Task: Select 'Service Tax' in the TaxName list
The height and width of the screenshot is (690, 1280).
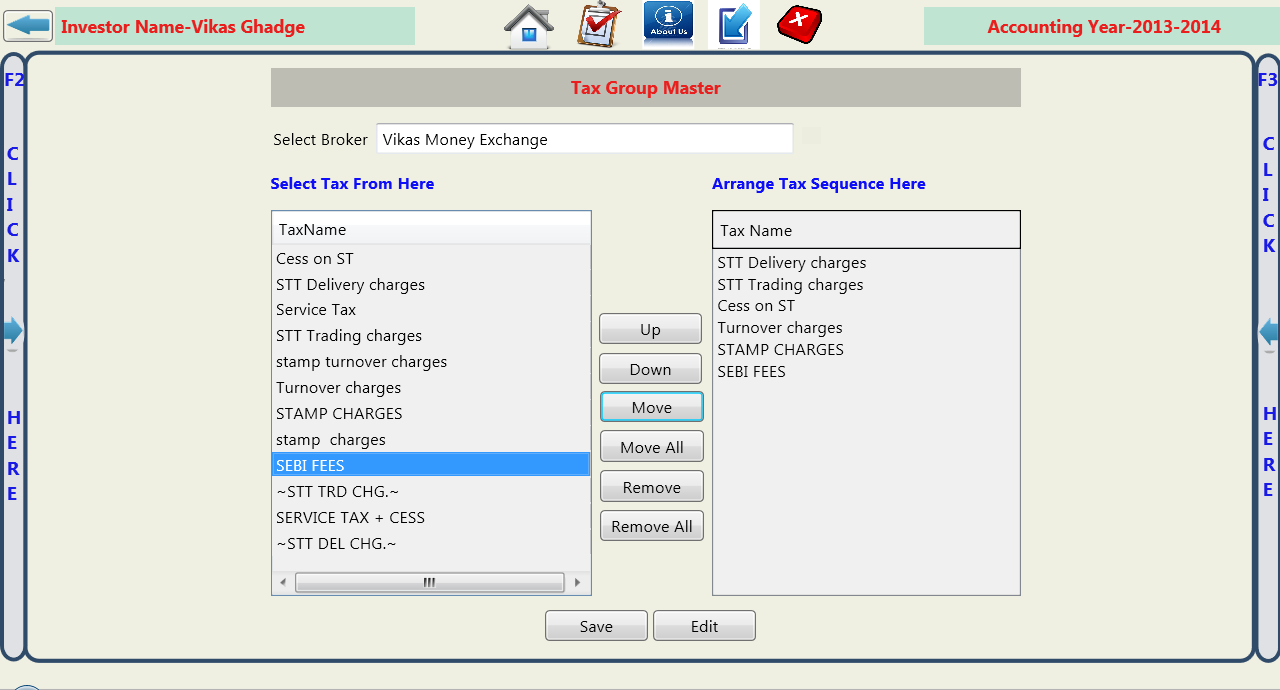Action: [x=316, y=310]
